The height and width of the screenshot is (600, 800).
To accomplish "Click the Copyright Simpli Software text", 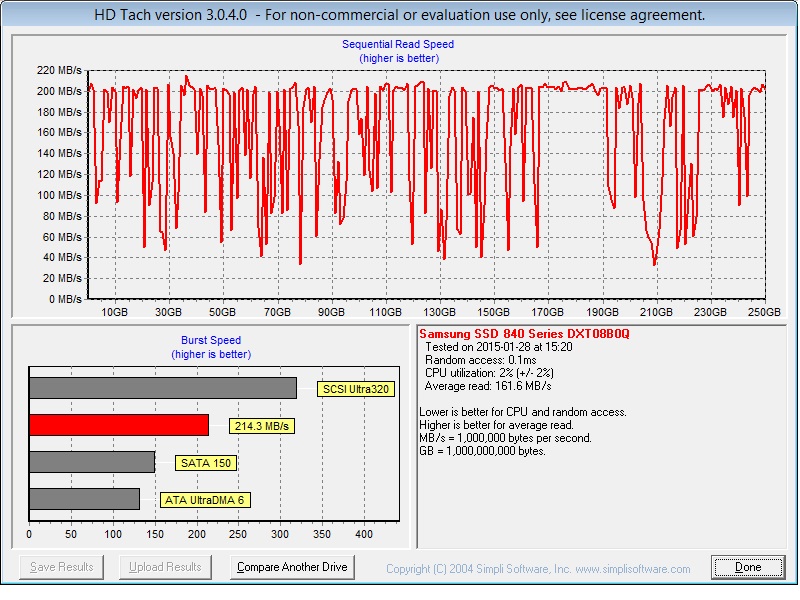I will click(538, 569).
